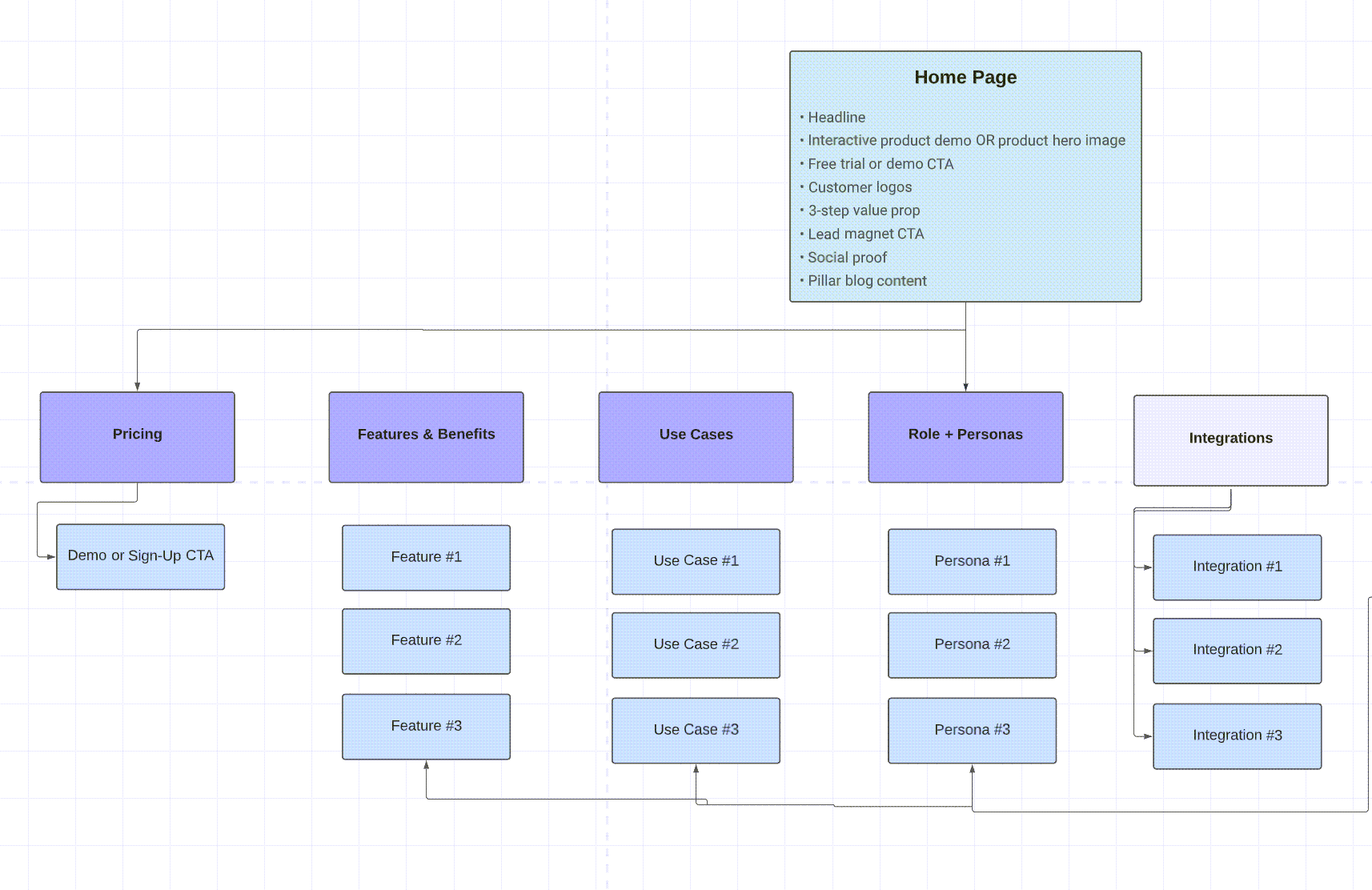1372x890 pixels.
Task: Click the Feature #1 shape
Action: point(426,558)
